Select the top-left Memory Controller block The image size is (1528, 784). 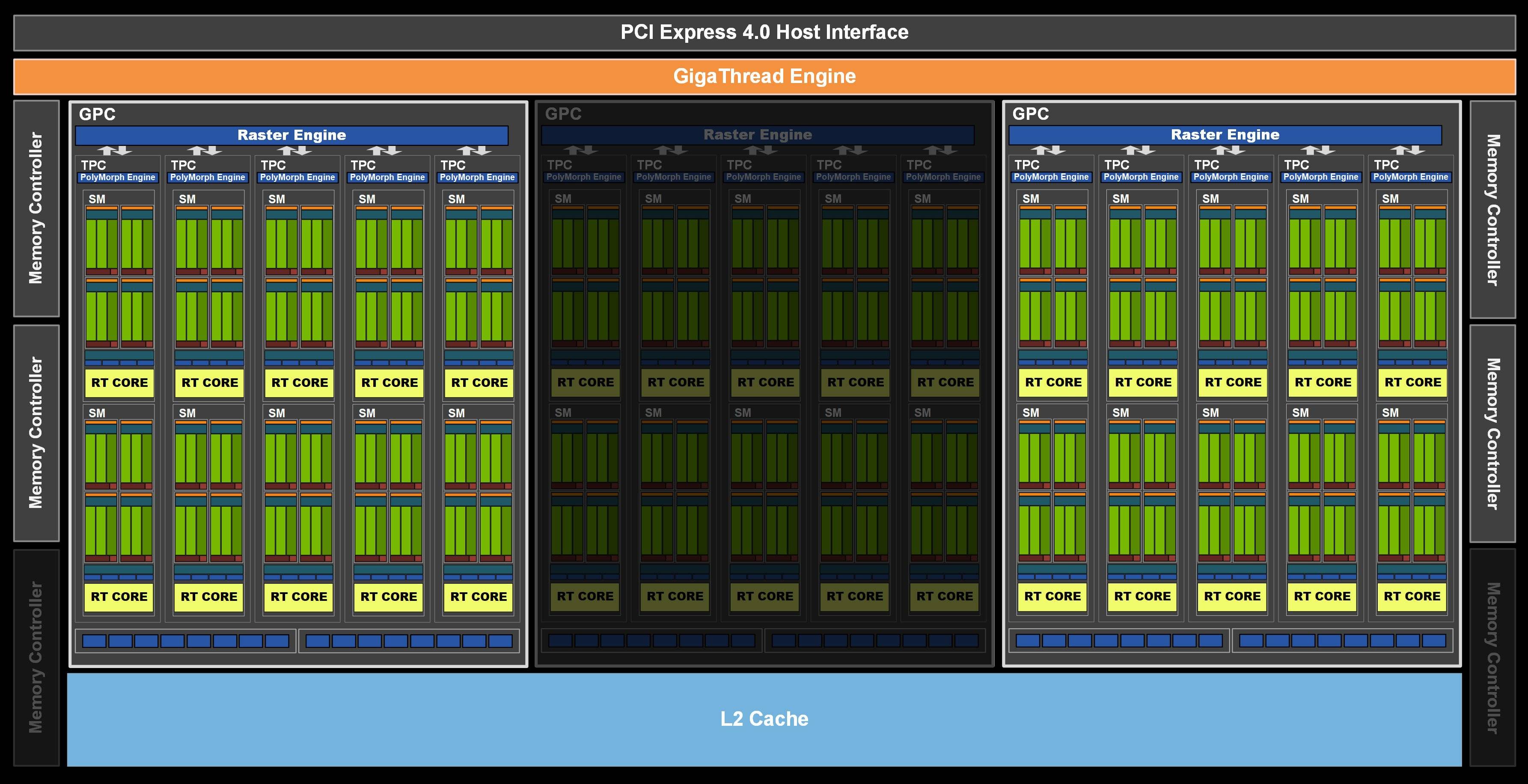[x=36, y=208]
